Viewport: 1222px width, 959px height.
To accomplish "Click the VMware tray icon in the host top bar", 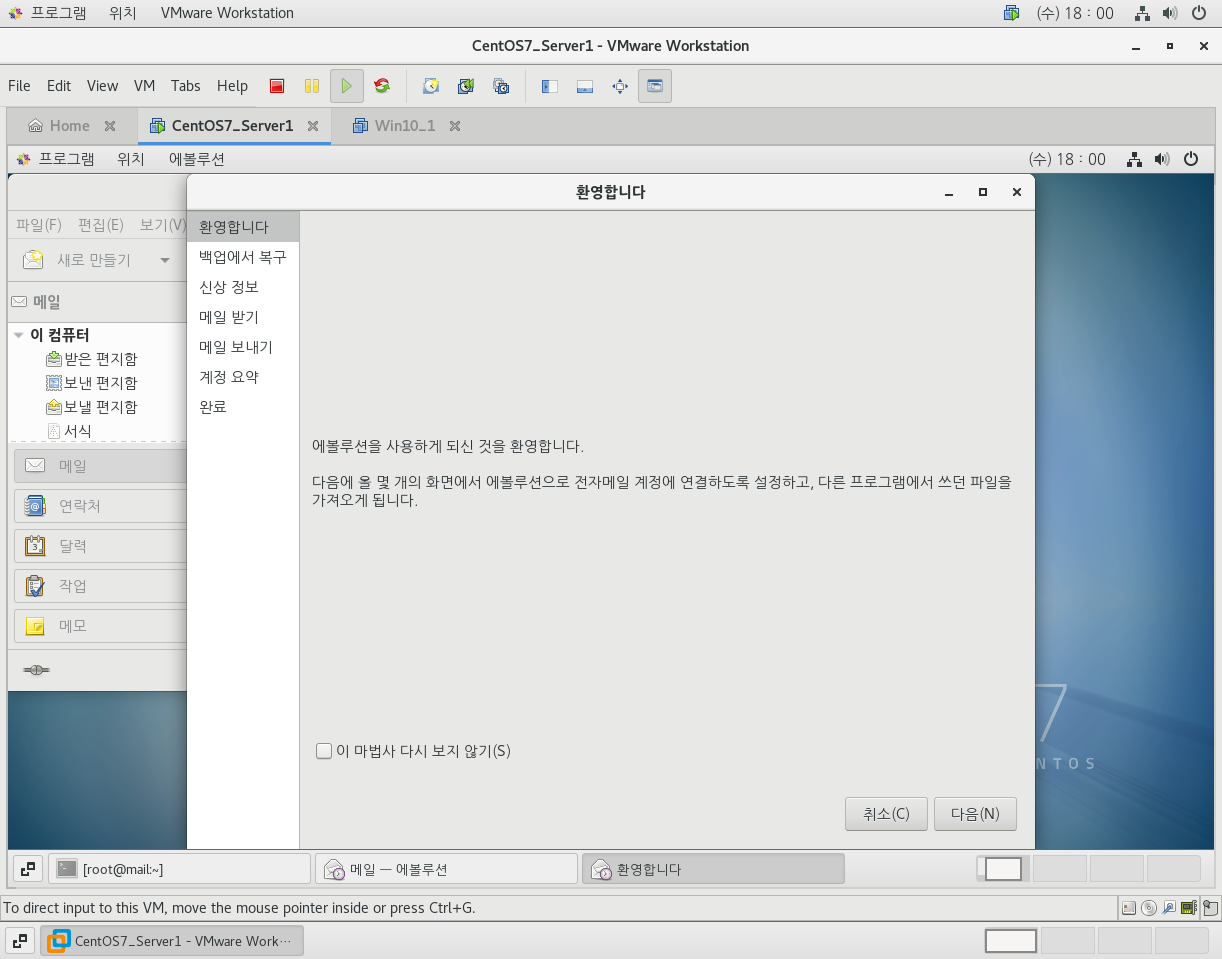I will tap(1012, 13).
